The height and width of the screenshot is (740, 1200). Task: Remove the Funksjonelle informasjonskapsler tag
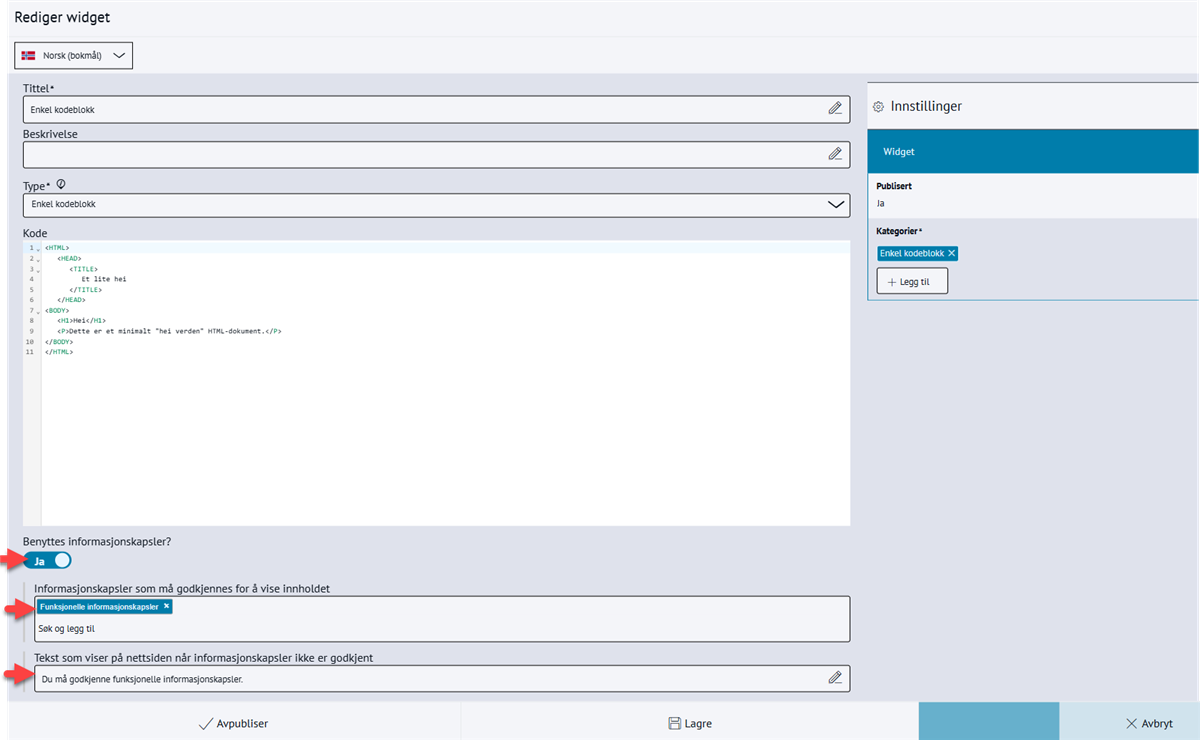(x=166, y=607)
